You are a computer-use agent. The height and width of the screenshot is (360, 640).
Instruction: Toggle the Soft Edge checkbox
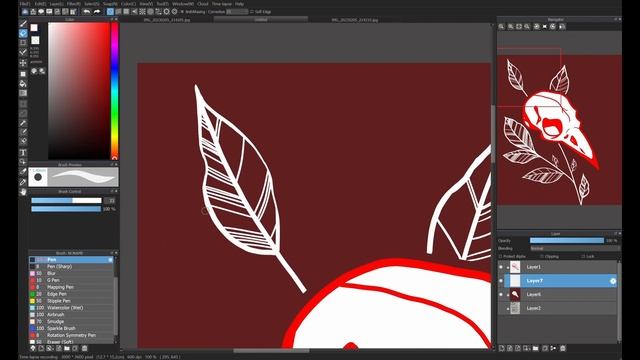click(x=251, y=12)
